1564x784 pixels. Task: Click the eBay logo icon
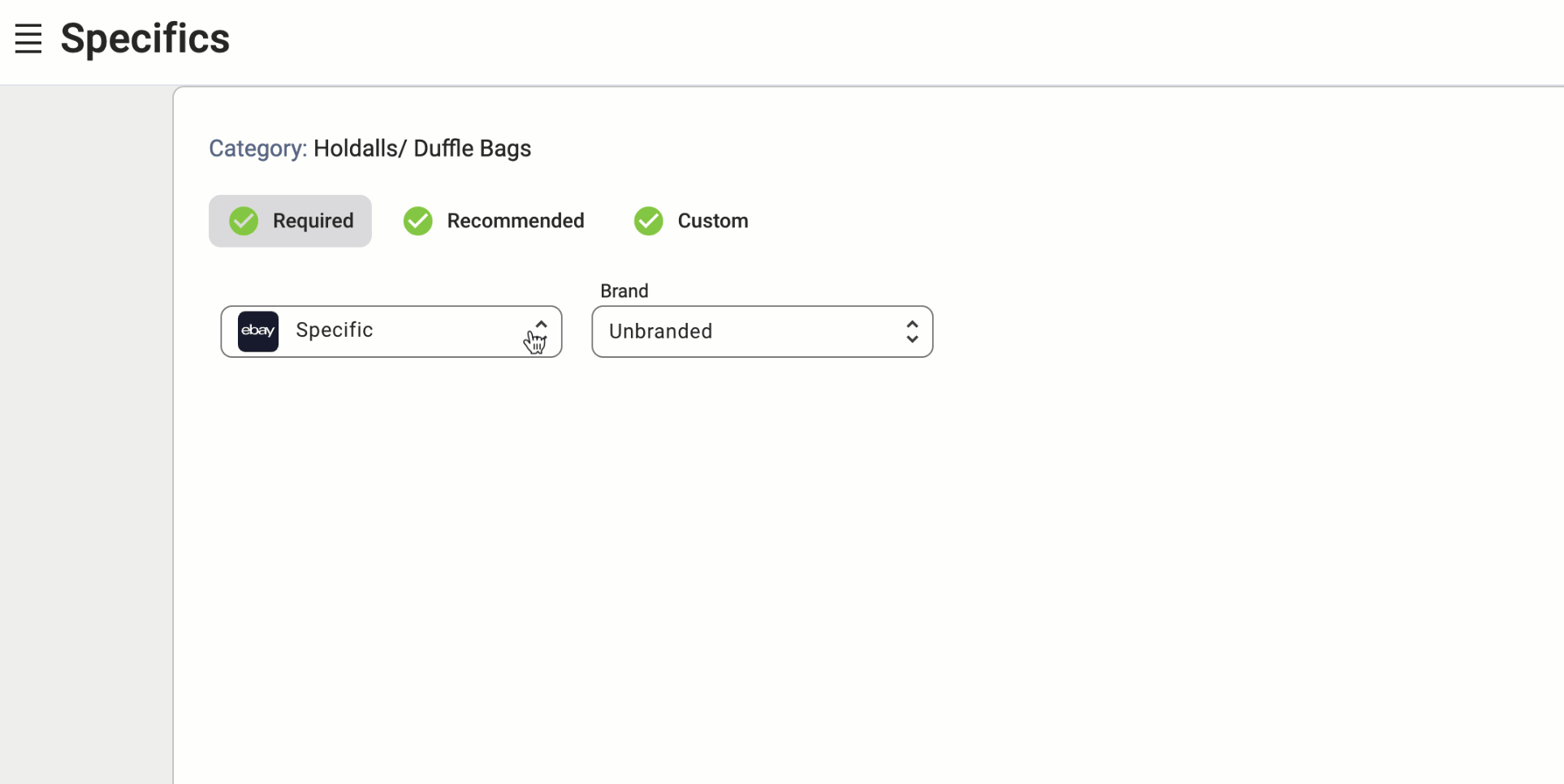258,331
